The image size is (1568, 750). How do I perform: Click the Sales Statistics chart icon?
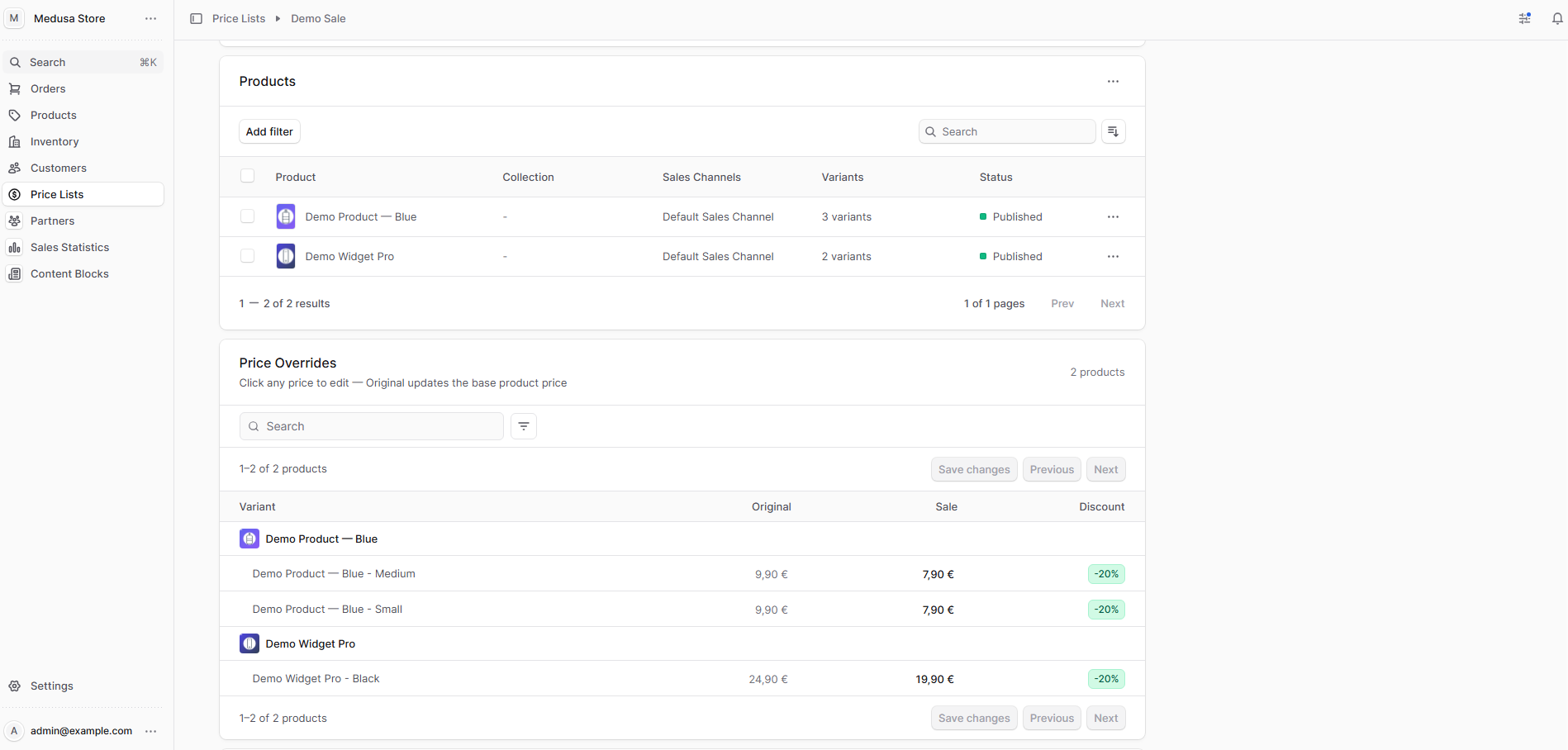(15, 247)
